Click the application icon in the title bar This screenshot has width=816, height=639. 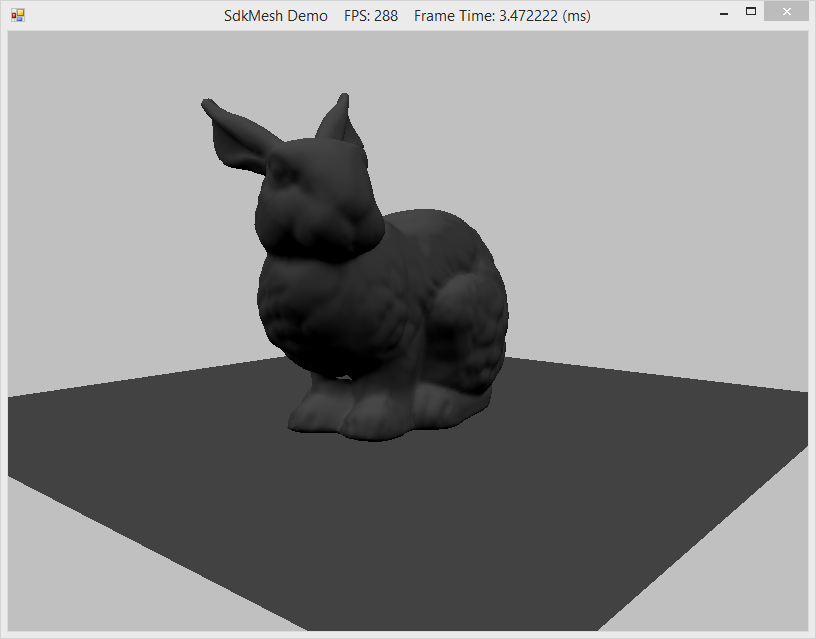click(17, 16)
